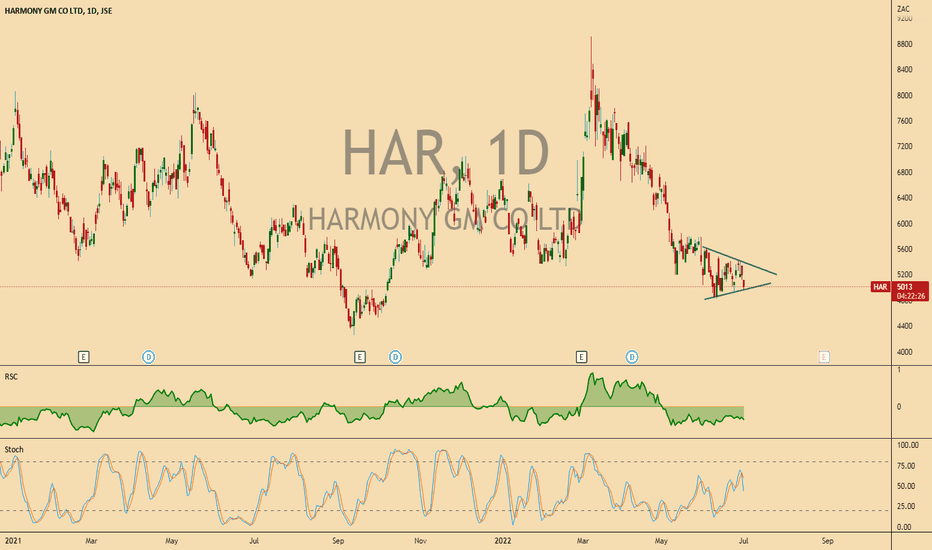932x550 pixels.
Task: Click the 7600 price axis label
Action: click(905, 121)
